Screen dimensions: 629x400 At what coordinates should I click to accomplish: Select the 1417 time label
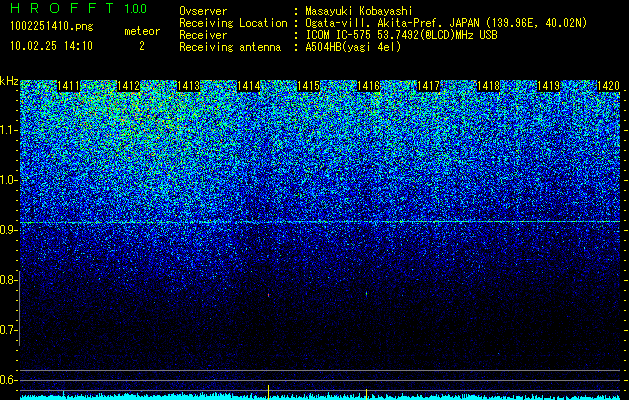coord(428,86)
